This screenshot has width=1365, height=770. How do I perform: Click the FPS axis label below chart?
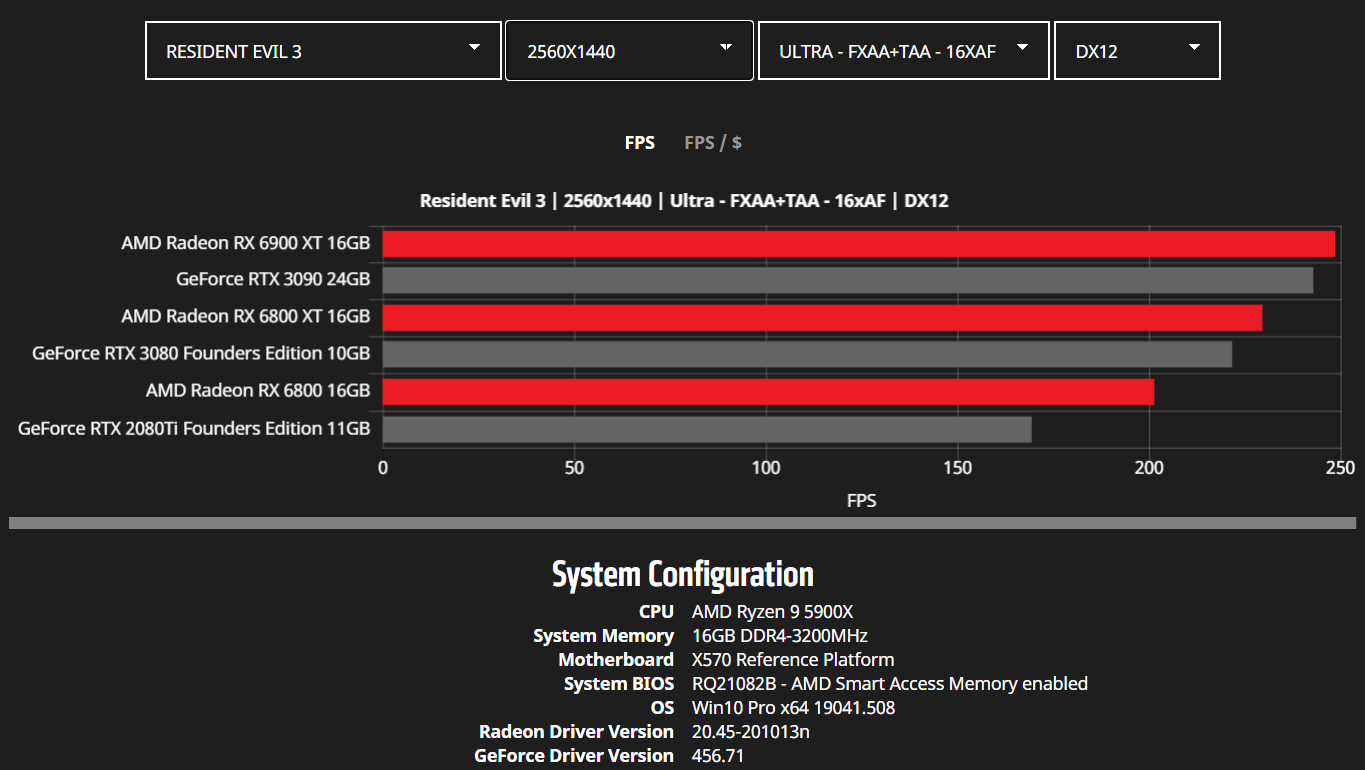[861, 500]
